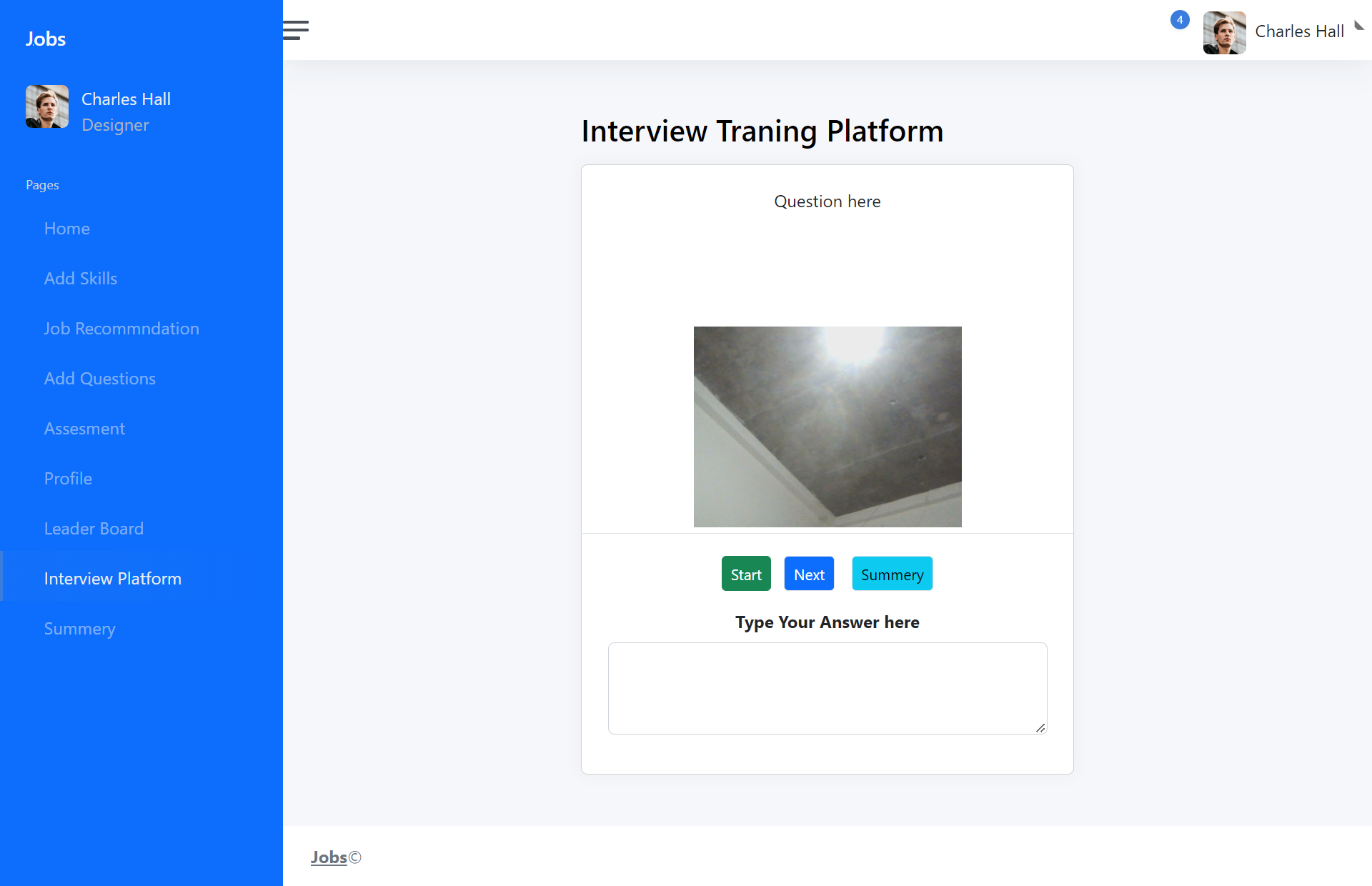Go to the Profile page
The image size is (1372, 886).
68,478
